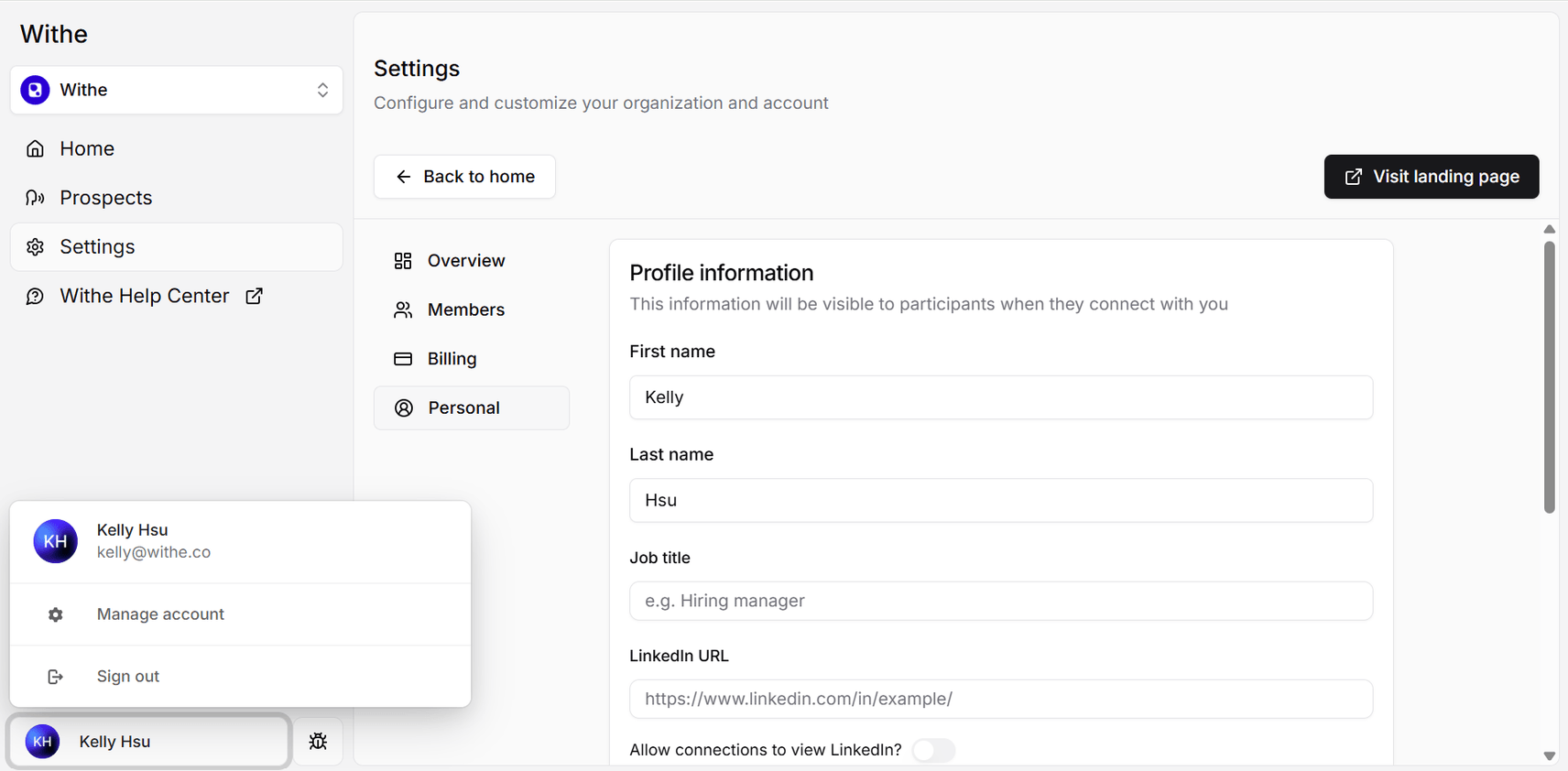Screen dimensions: 1568x771
Task: Open Settings in the sidebar
Action: [177, 247]
